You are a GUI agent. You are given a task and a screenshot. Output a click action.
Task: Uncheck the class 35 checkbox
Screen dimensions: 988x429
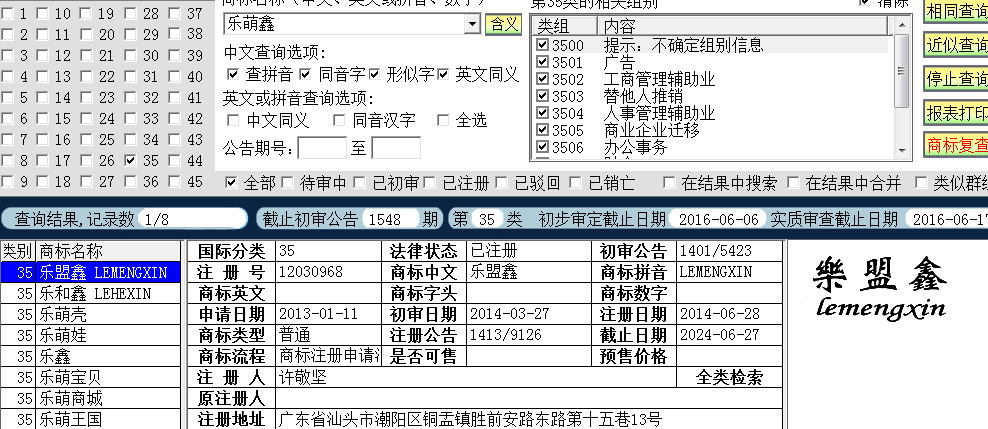click(x=130, y=161)
